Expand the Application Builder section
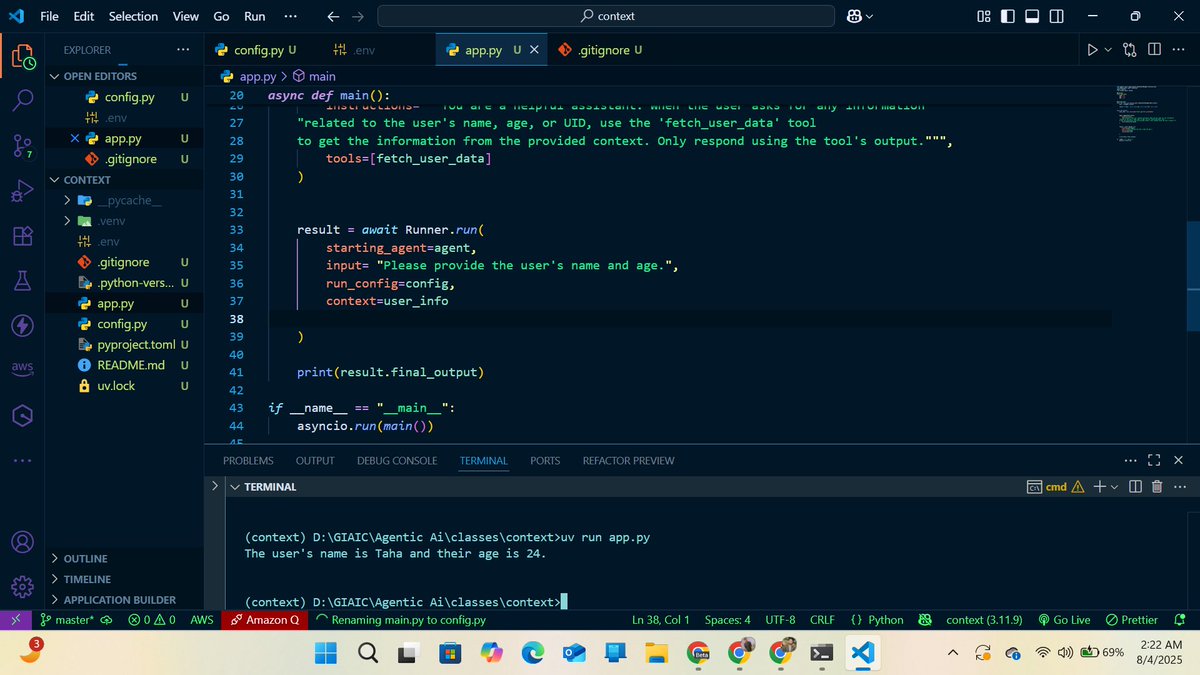 click(x=119, y=600)
